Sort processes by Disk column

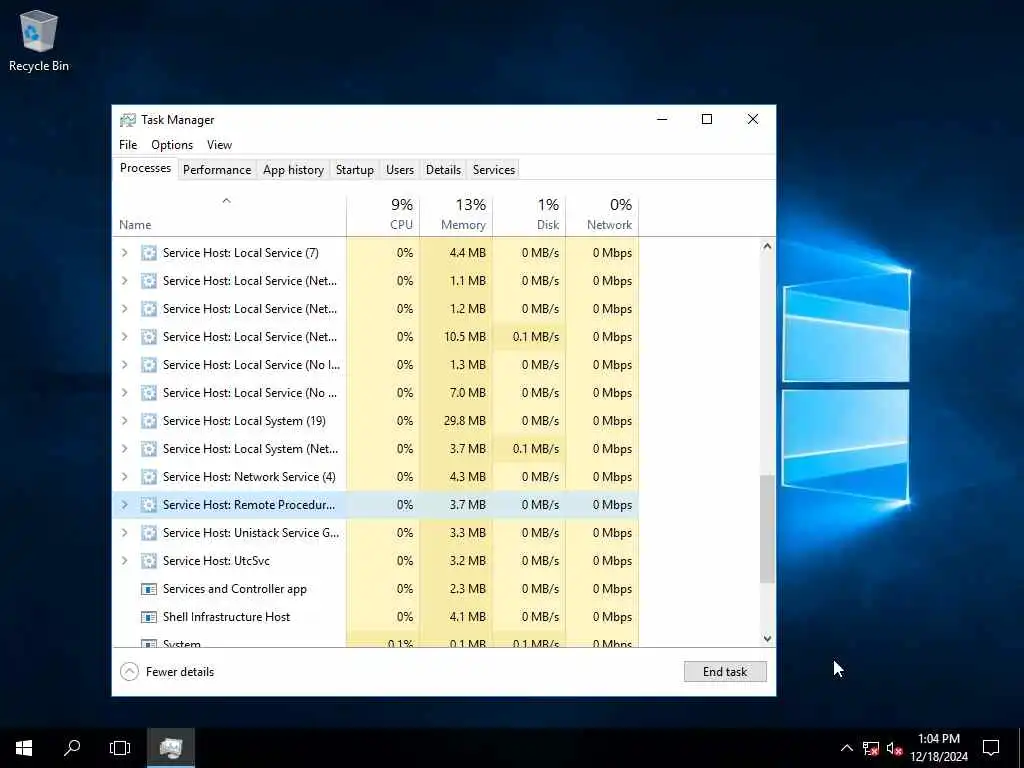(530, 214)
